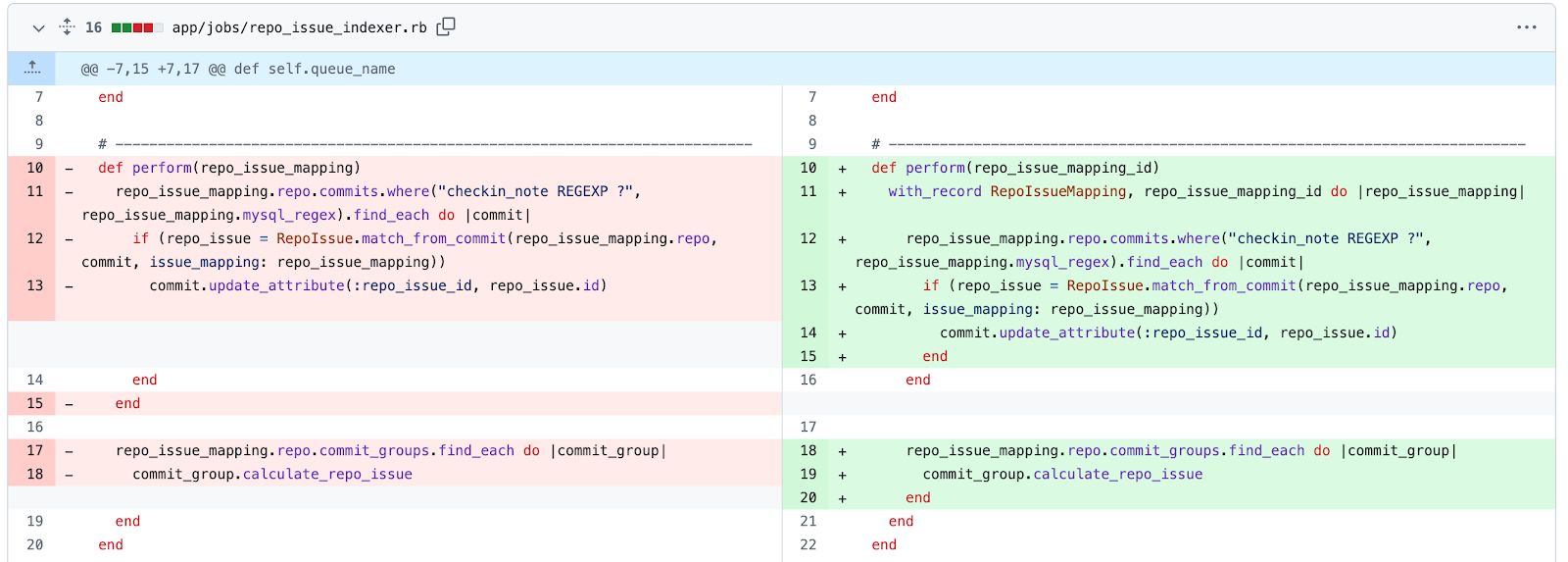Click the 'with_record RepoIssueMapping' added line
The width and height of the screenshot is (1568, 562).
[x=1206, y=191]
